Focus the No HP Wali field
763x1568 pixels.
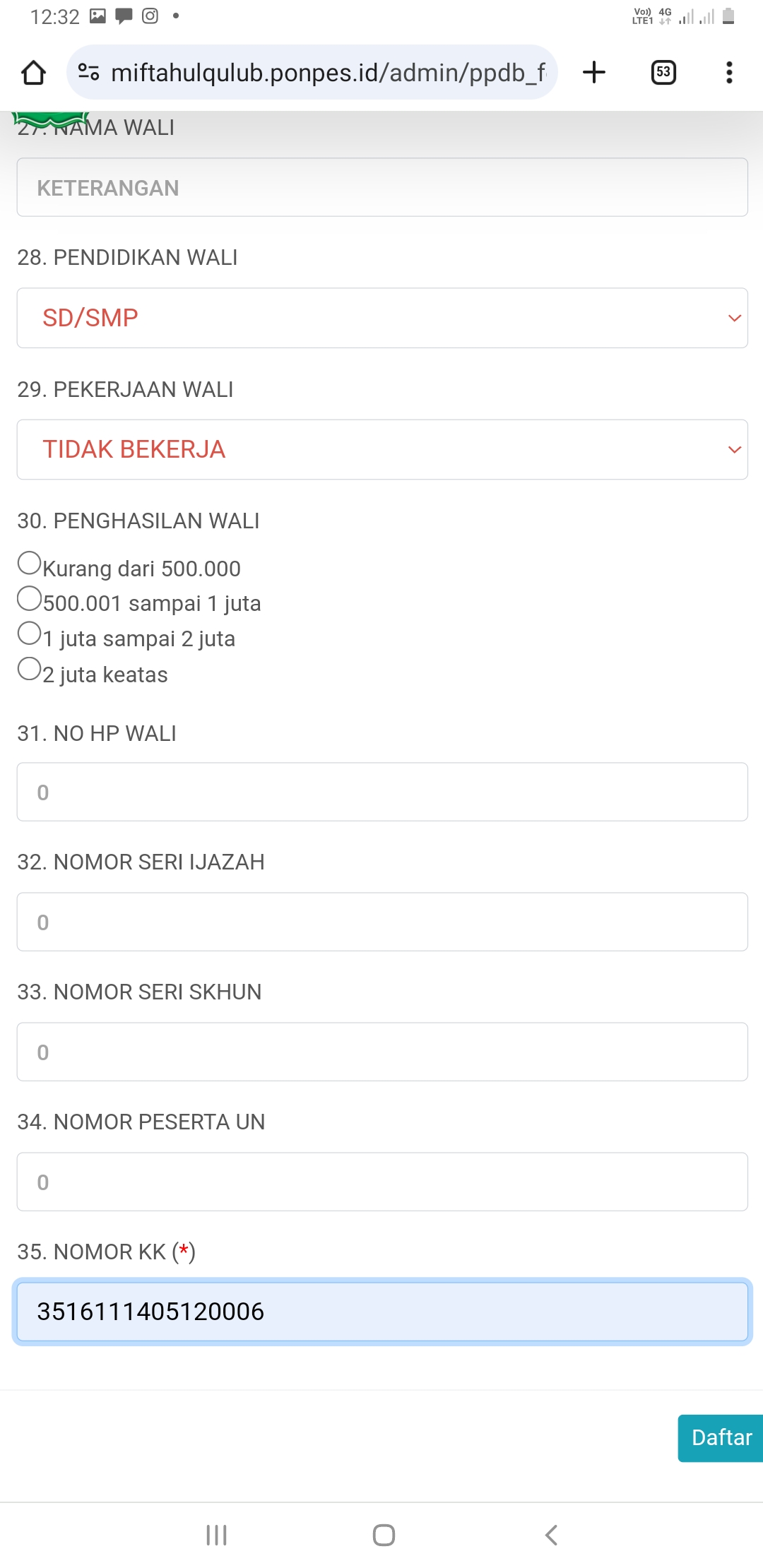381,792
